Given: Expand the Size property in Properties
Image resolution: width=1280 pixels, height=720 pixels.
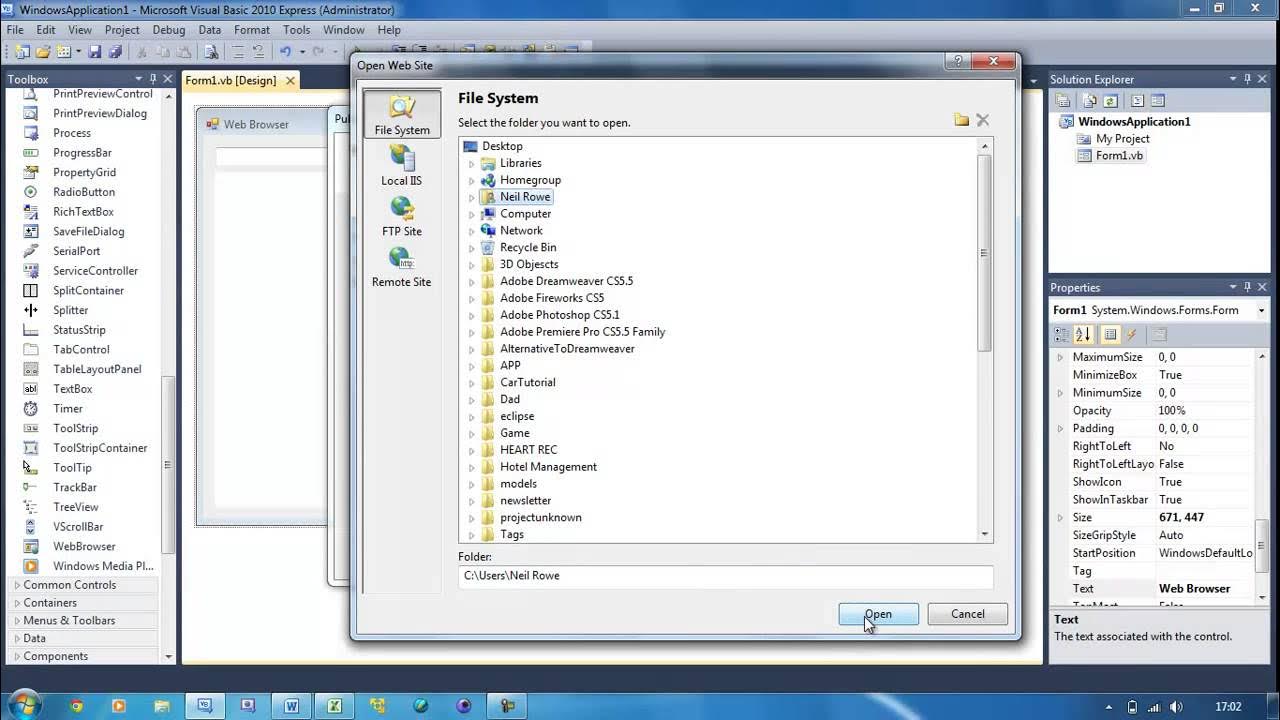Looking at the screenshot, I should [1060, 518].
